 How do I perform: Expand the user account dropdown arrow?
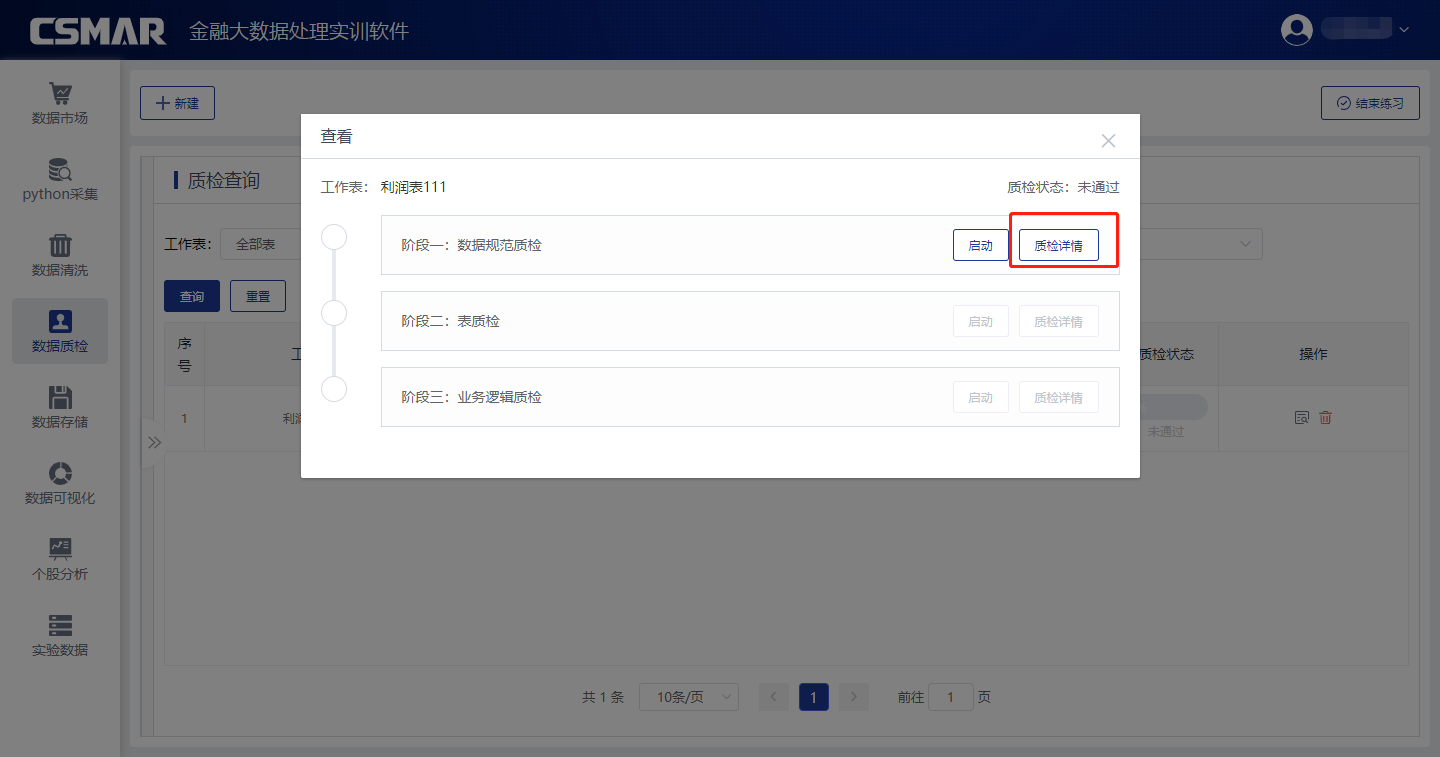tap(1404, 30)
